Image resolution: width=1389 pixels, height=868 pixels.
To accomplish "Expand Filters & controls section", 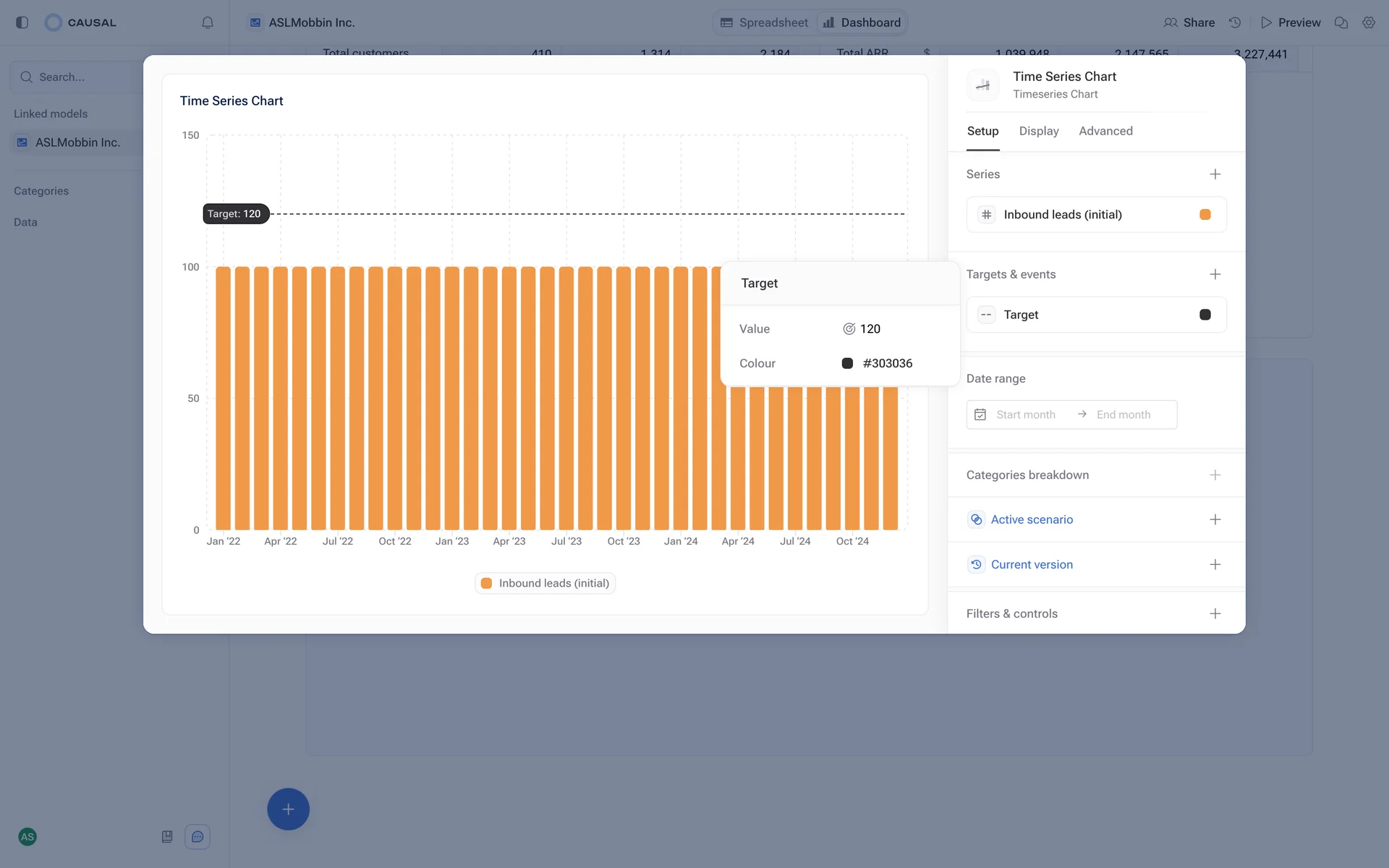I will pos(1215,613).
